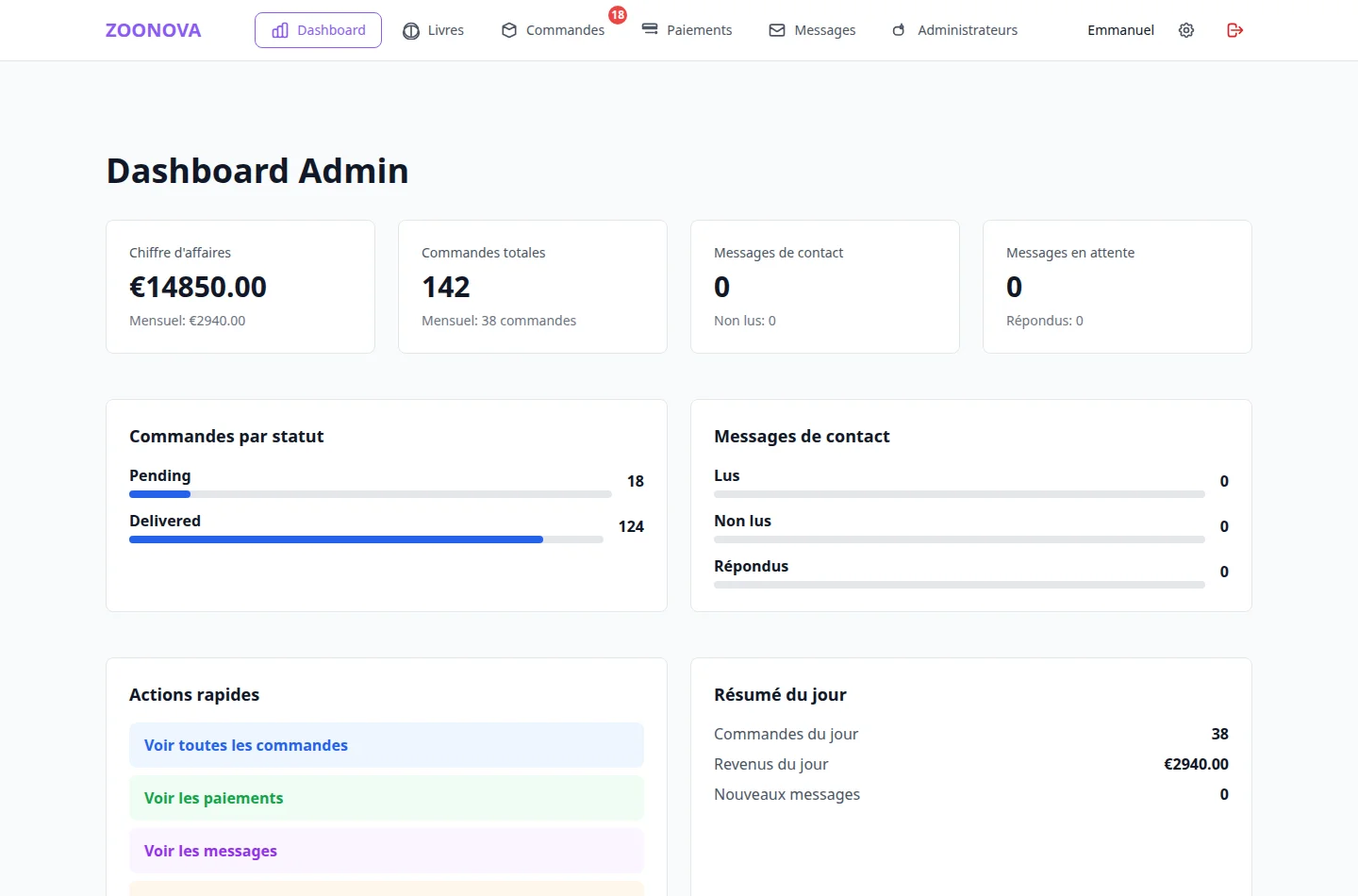Click the Administrateurs icon

pyautogui.click(x=900, y=30)
